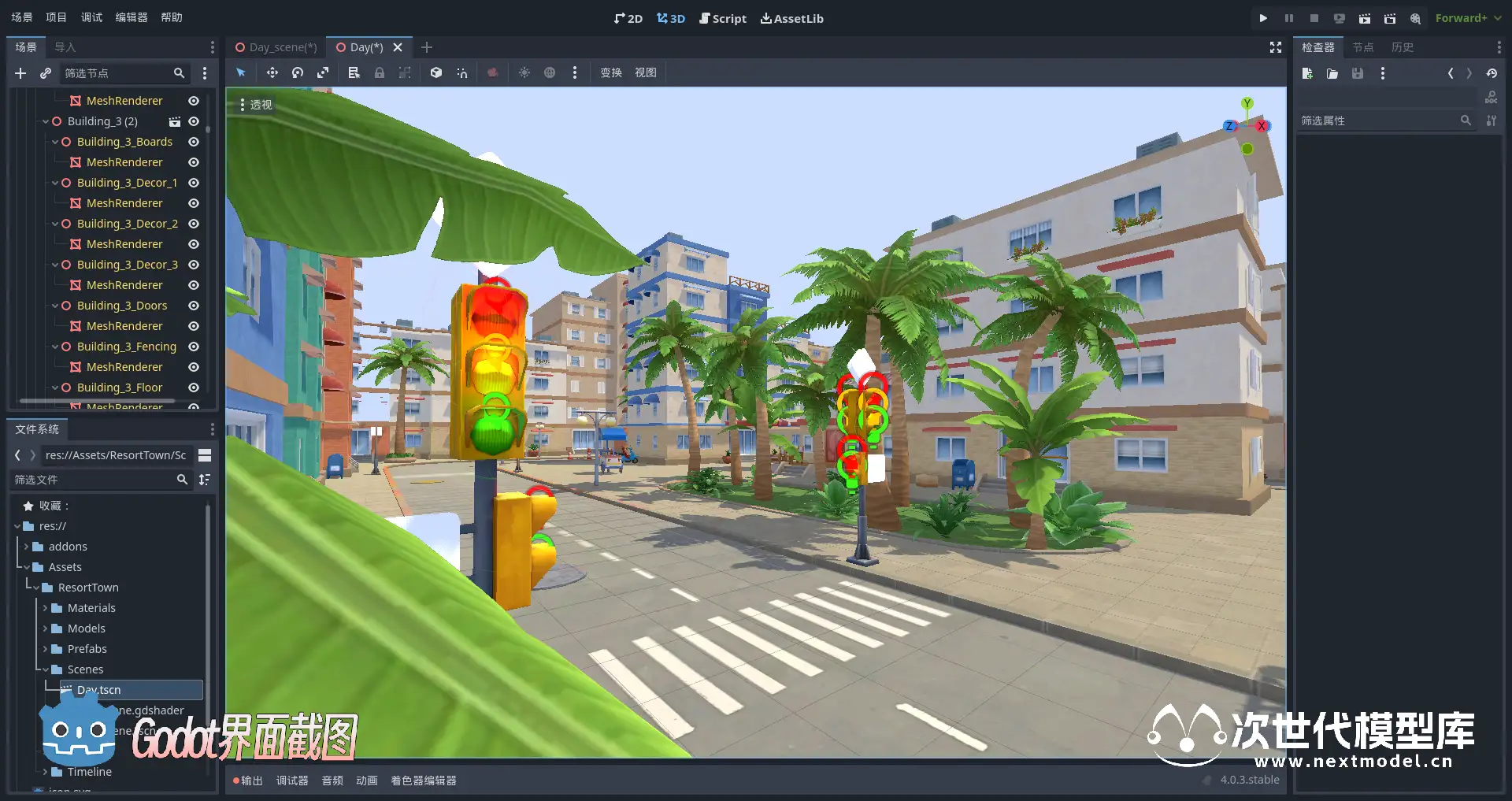
Task: Open the Forward+ renderer dropdown
Action: (x=1468, y=18)
